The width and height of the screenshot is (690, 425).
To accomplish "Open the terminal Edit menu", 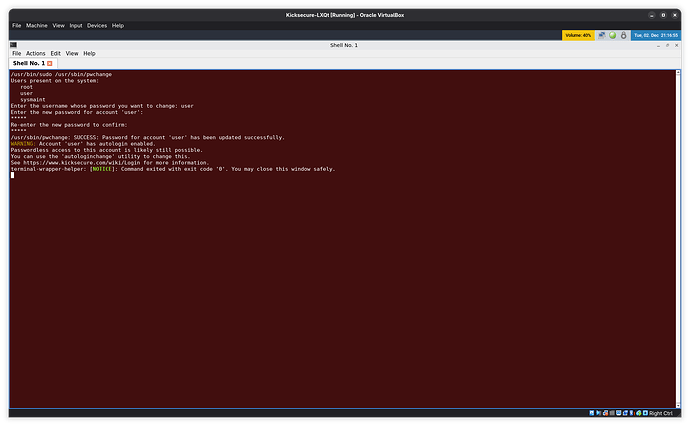I will tap(56, 53).
